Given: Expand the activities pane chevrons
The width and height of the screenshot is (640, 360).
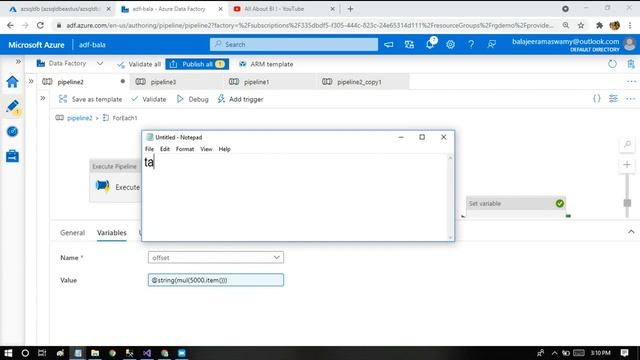Looking at the screenshot, I should tap(43, 98).
